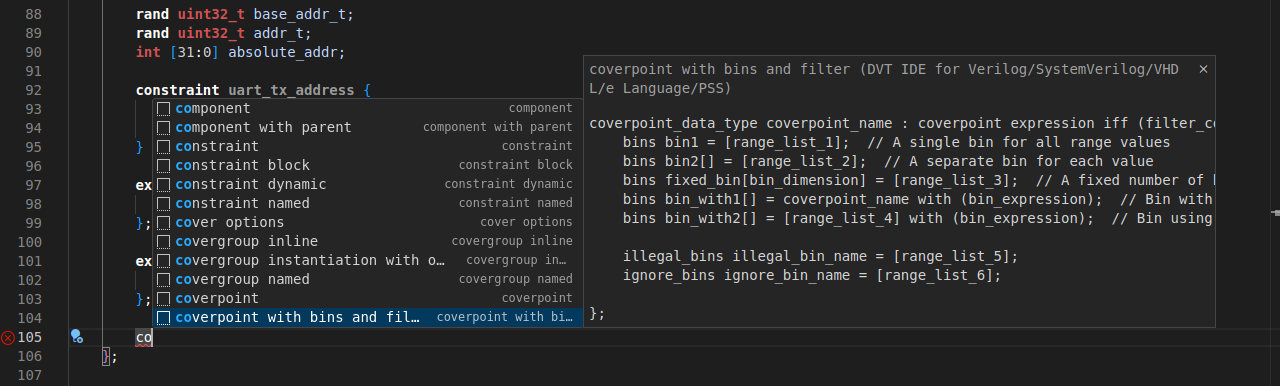
Task: Choose 'covergroup inline' completion
Action: tap(367, 241)
